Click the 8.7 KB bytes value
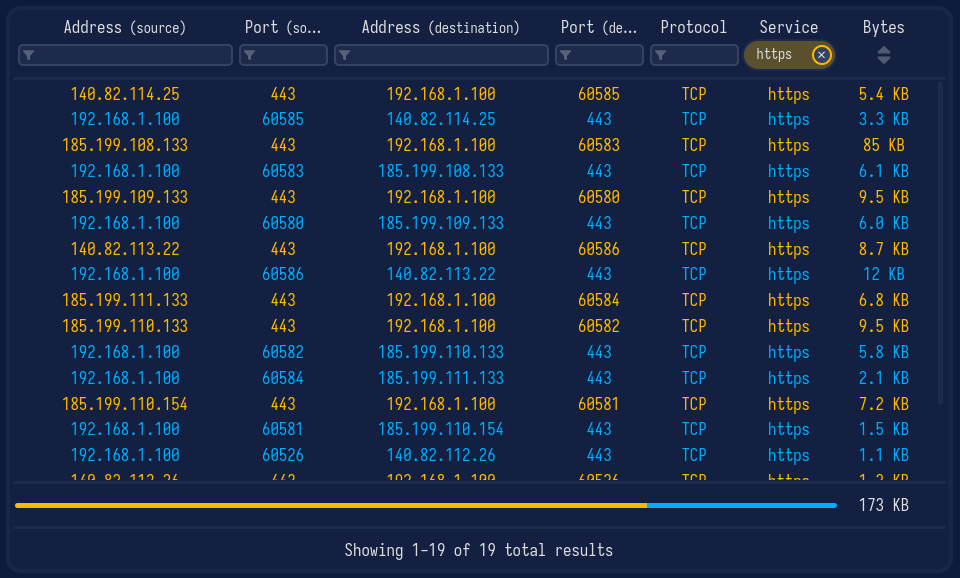960x578 pixels. click(x=883, y=250)
